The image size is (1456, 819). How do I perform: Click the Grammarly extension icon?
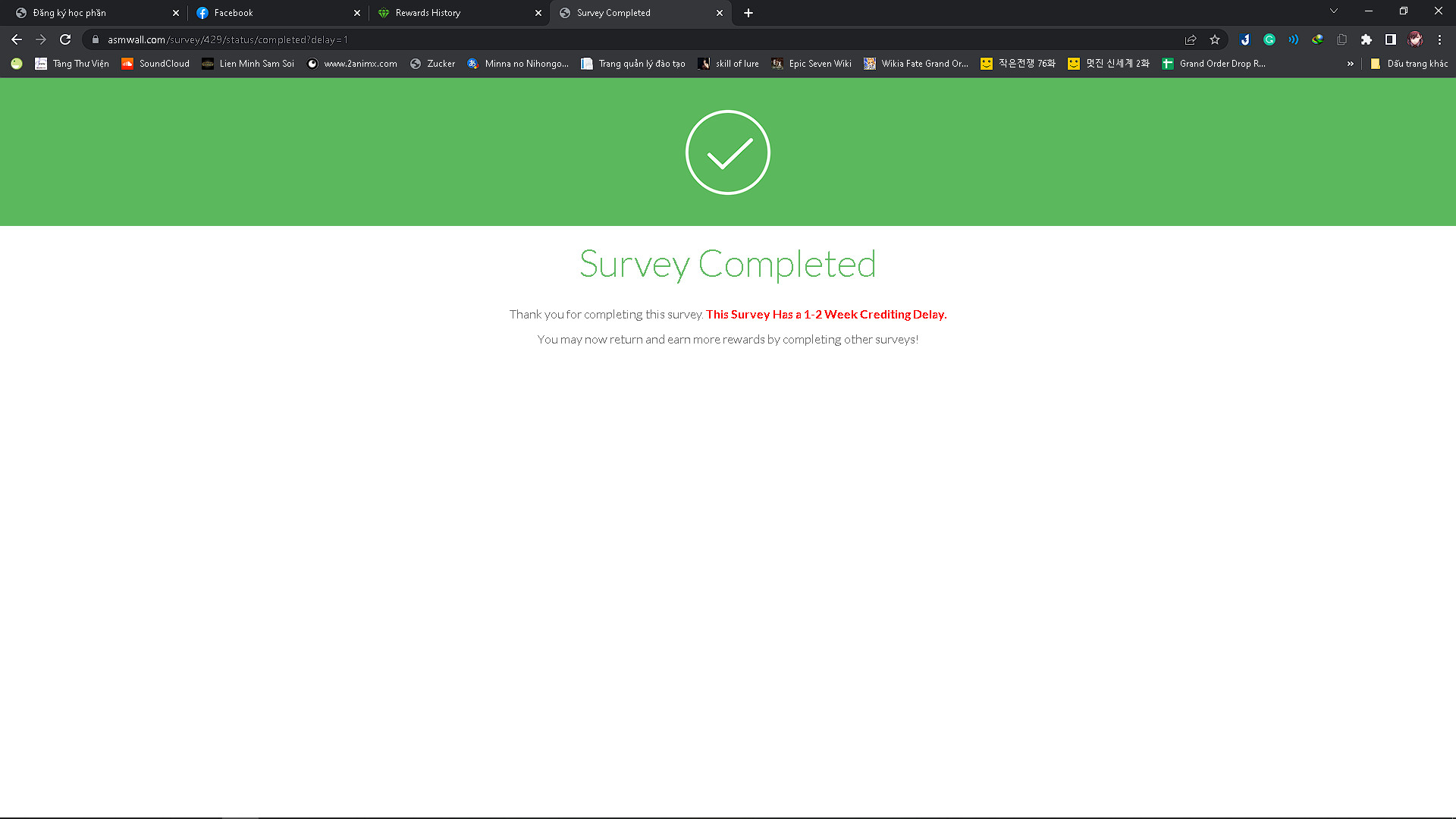pyautogui.click(x=1269, y=39)
